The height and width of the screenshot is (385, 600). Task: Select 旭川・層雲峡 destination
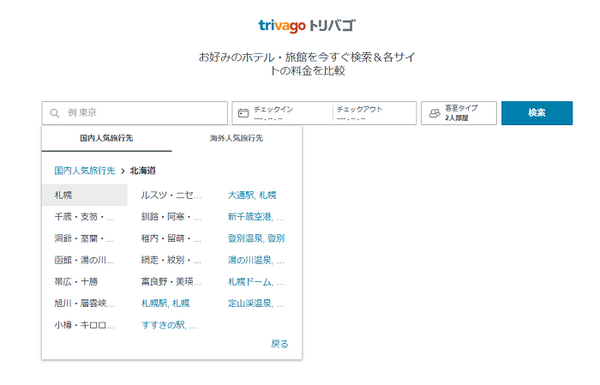[85, 304]
